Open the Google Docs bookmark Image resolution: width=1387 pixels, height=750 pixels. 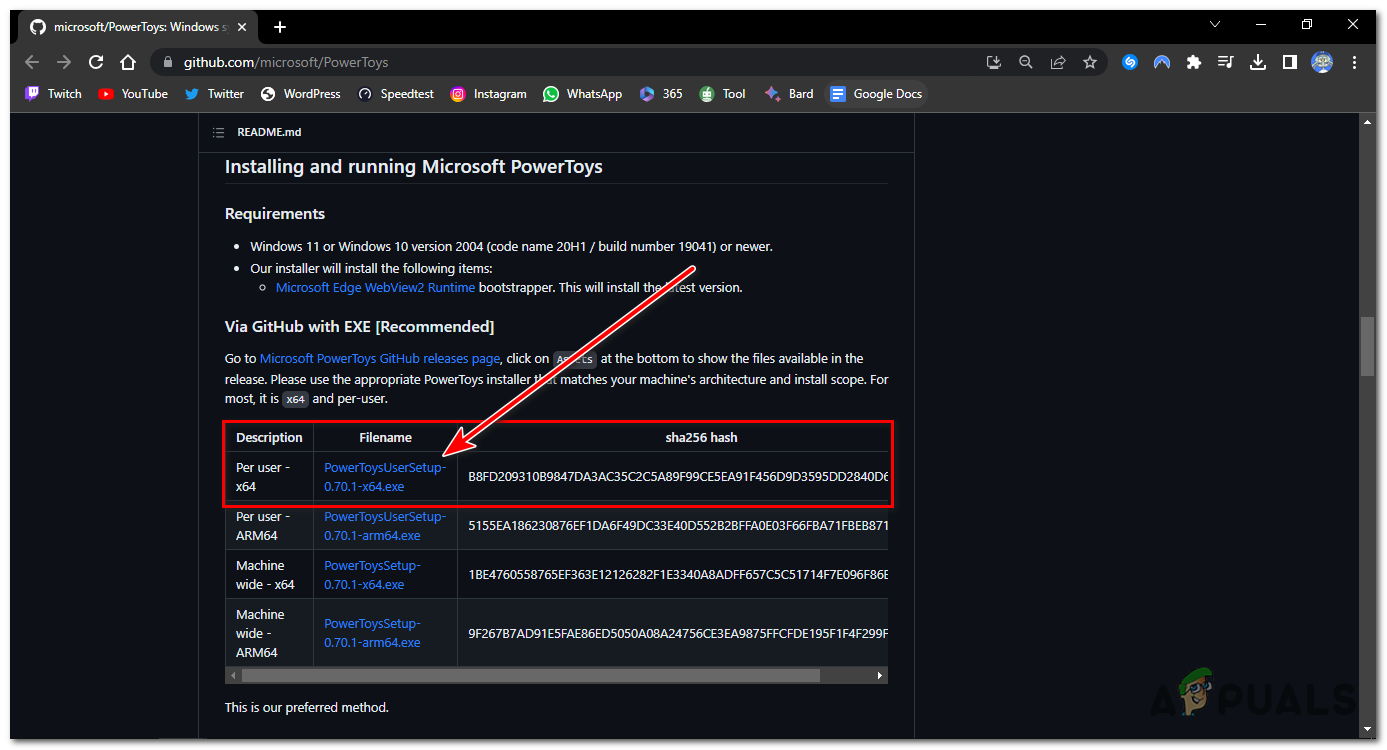pyautogui.click(x=876, y=94)
